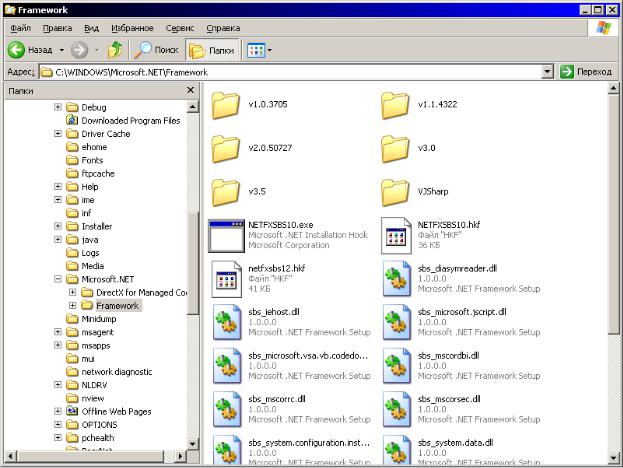Open the v1.0.3705 folder icon
The width and height of the screenshot is (623, 468).
(x=225, y=105)
